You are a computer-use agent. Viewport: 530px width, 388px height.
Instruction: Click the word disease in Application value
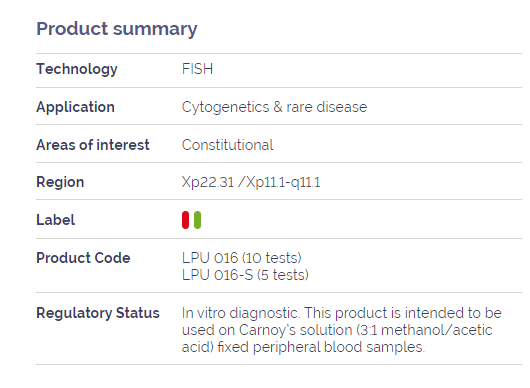point(342,107)
